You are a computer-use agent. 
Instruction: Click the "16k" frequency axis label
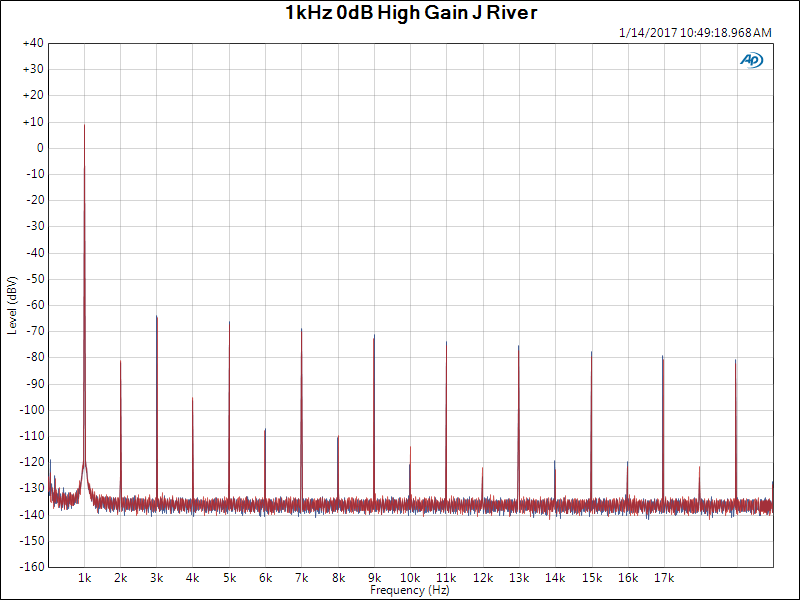(x=628, y=578)
